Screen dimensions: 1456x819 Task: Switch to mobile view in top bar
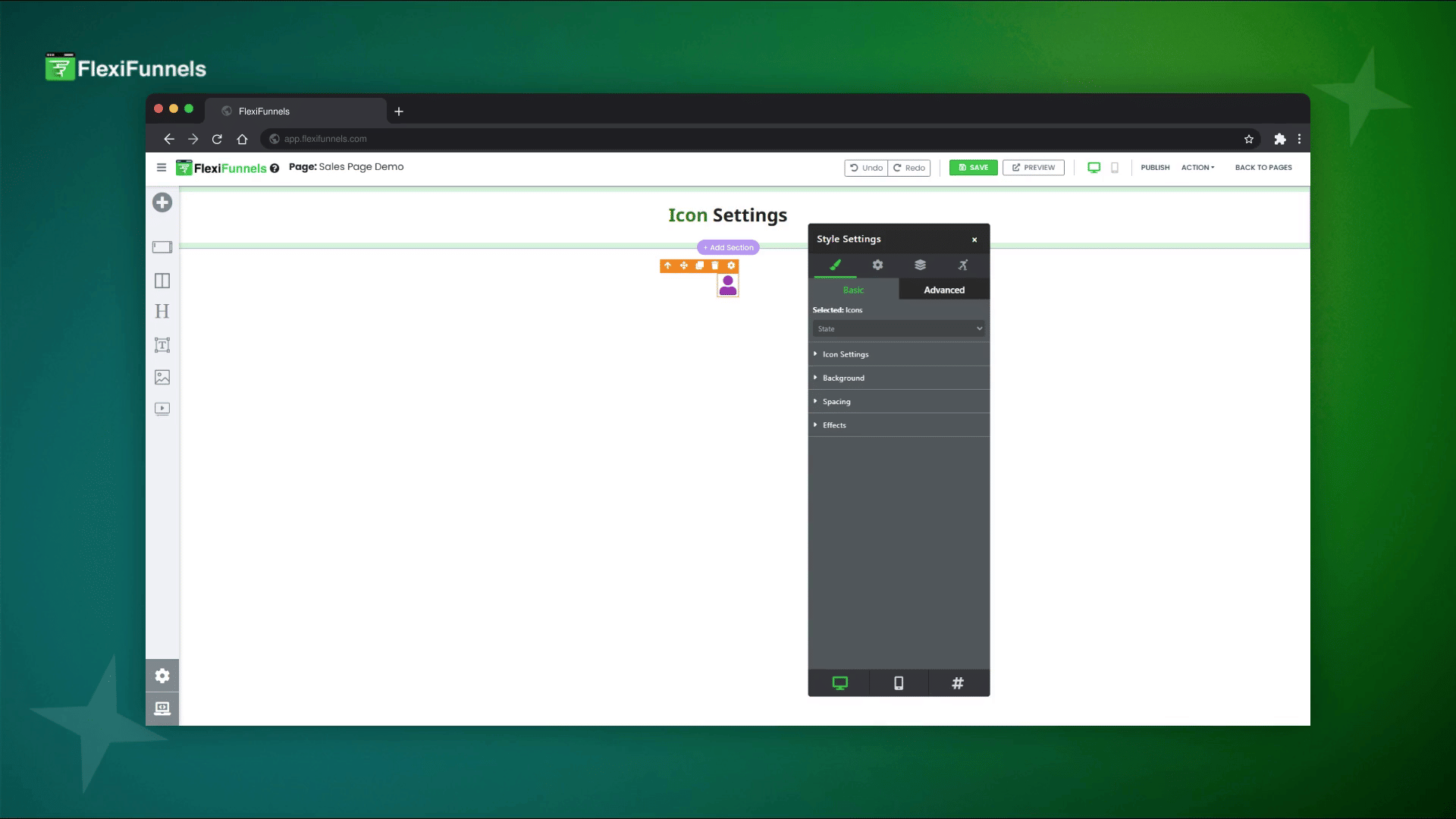pyautogui.click(x=1115, y=168)
